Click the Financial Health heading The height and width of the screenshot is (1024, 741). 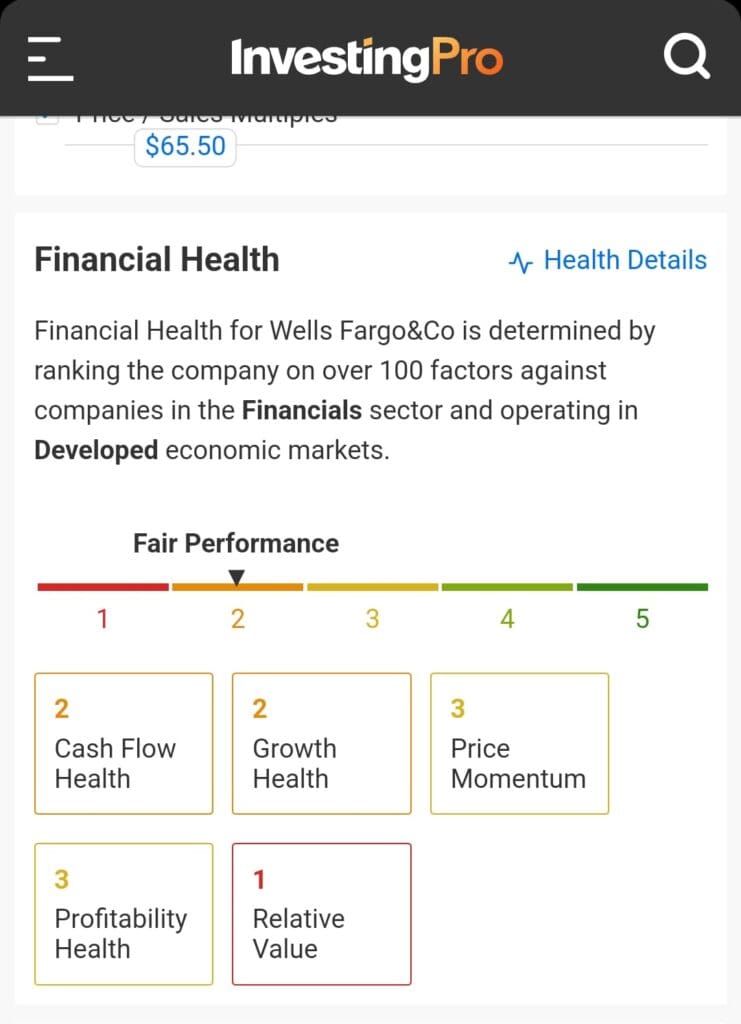click(157, 260)
